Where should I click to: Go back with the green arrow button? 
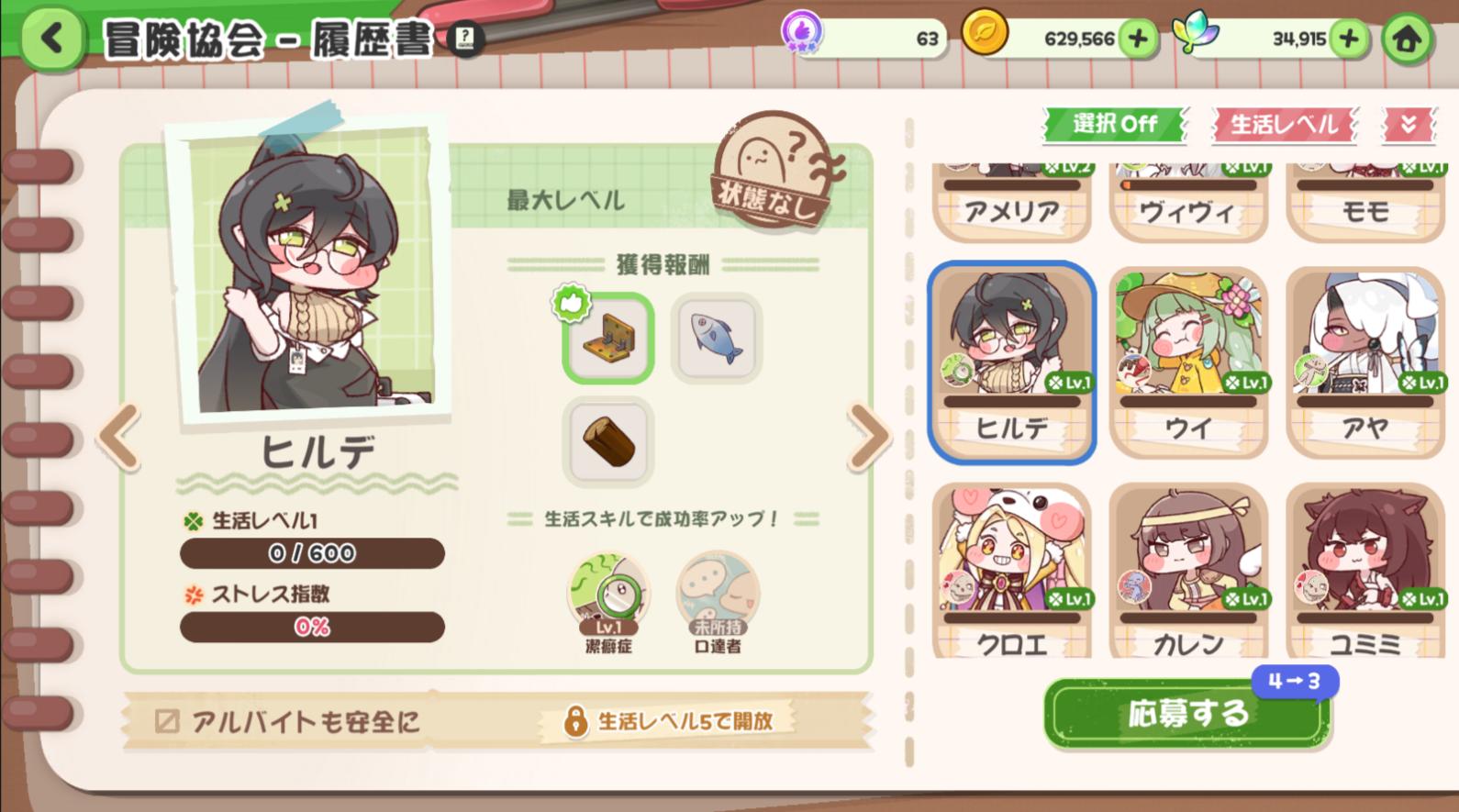(x=51, y=39)
